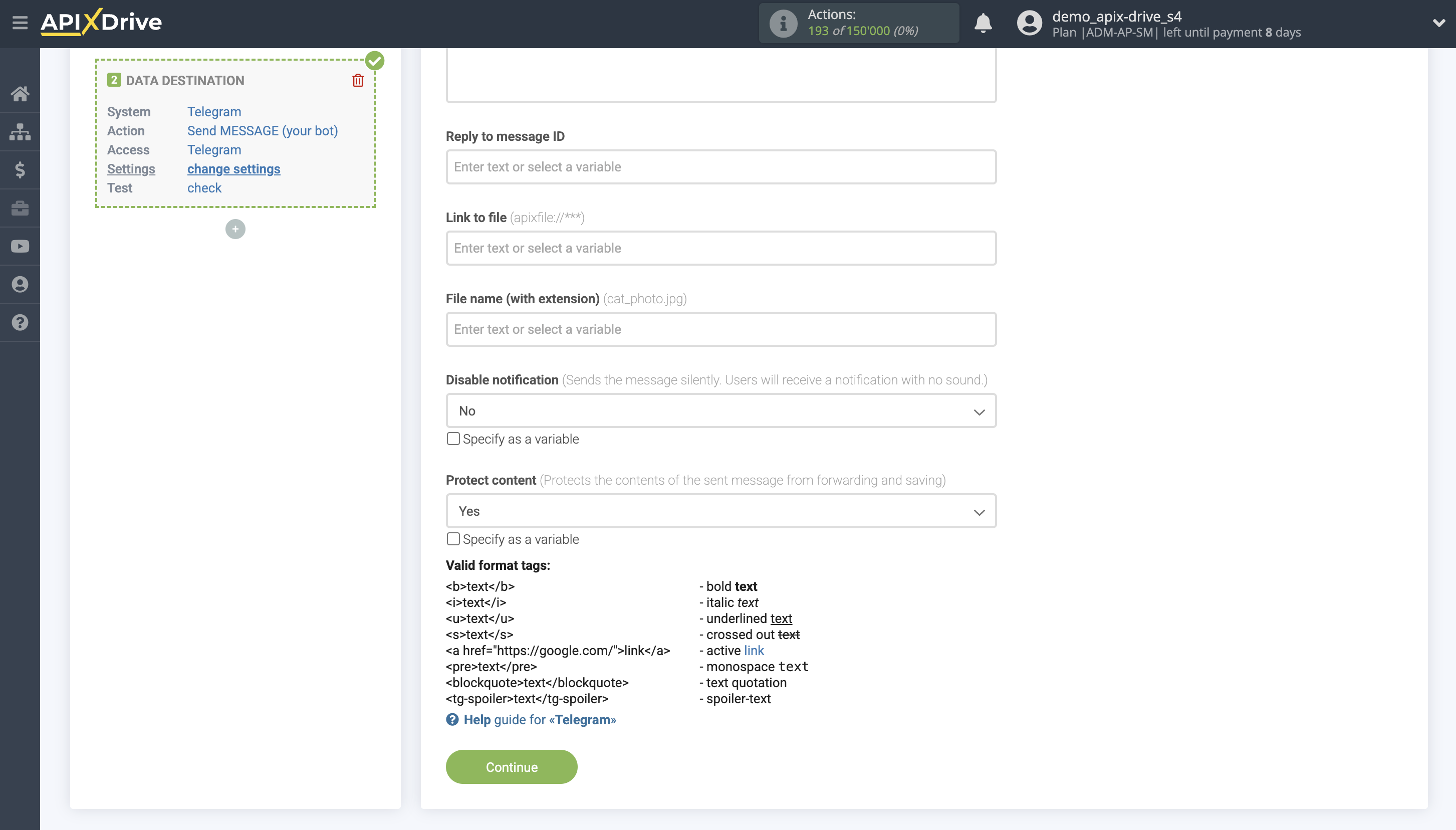Open the hamburger menu
1456x830 pixels.
[21, 23]
